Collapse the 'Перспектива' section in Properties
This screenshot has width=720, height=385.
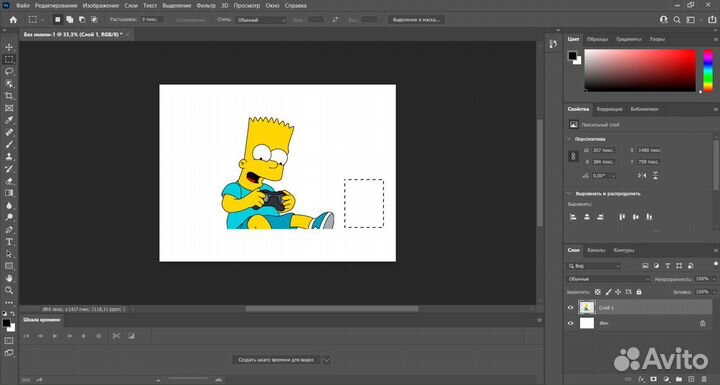569,139
